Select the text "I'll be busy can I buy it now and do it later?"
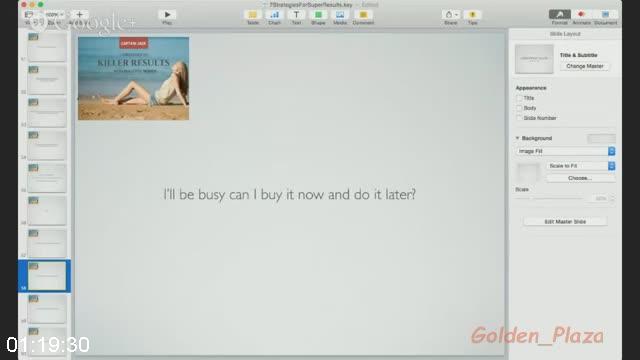The height and width of the screenshot is (360, 640). (x=289, y=194)
